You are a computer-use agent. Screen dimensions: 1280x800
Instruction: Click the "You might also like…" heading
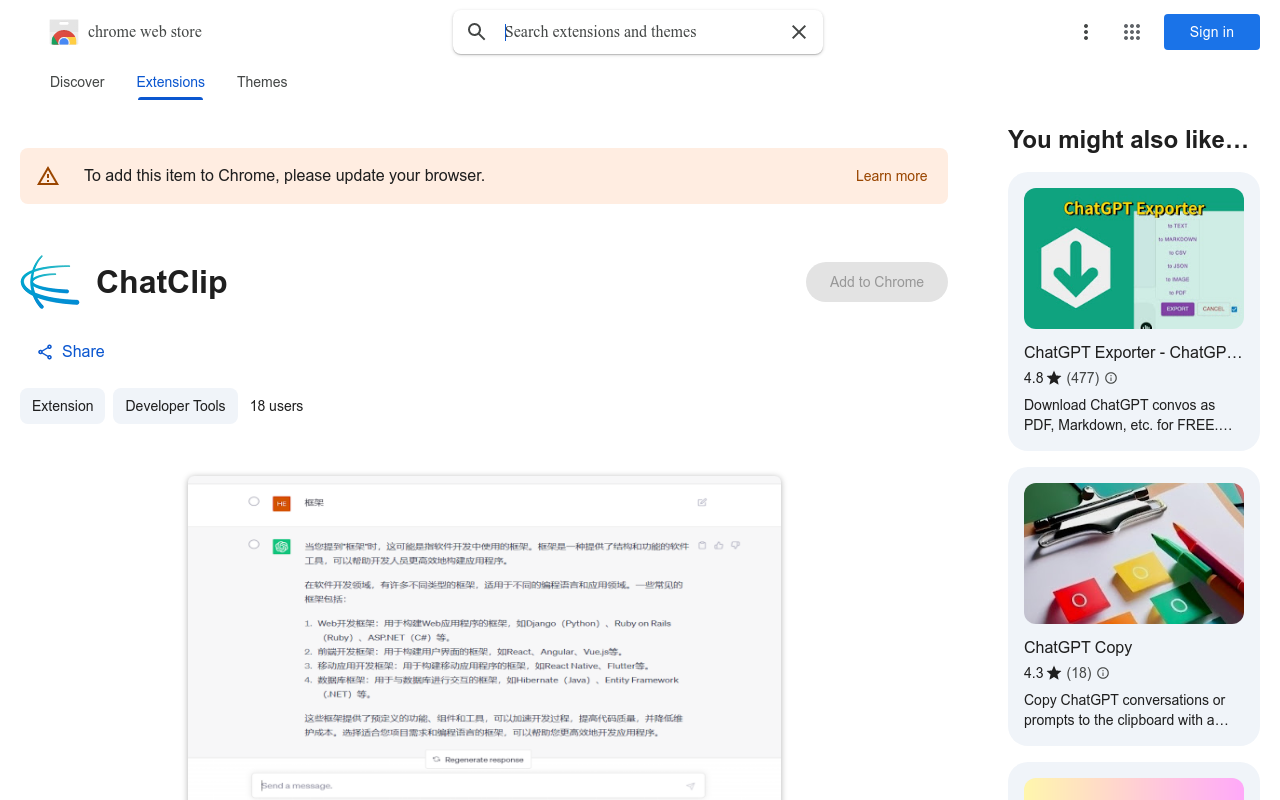point(1129,140)
